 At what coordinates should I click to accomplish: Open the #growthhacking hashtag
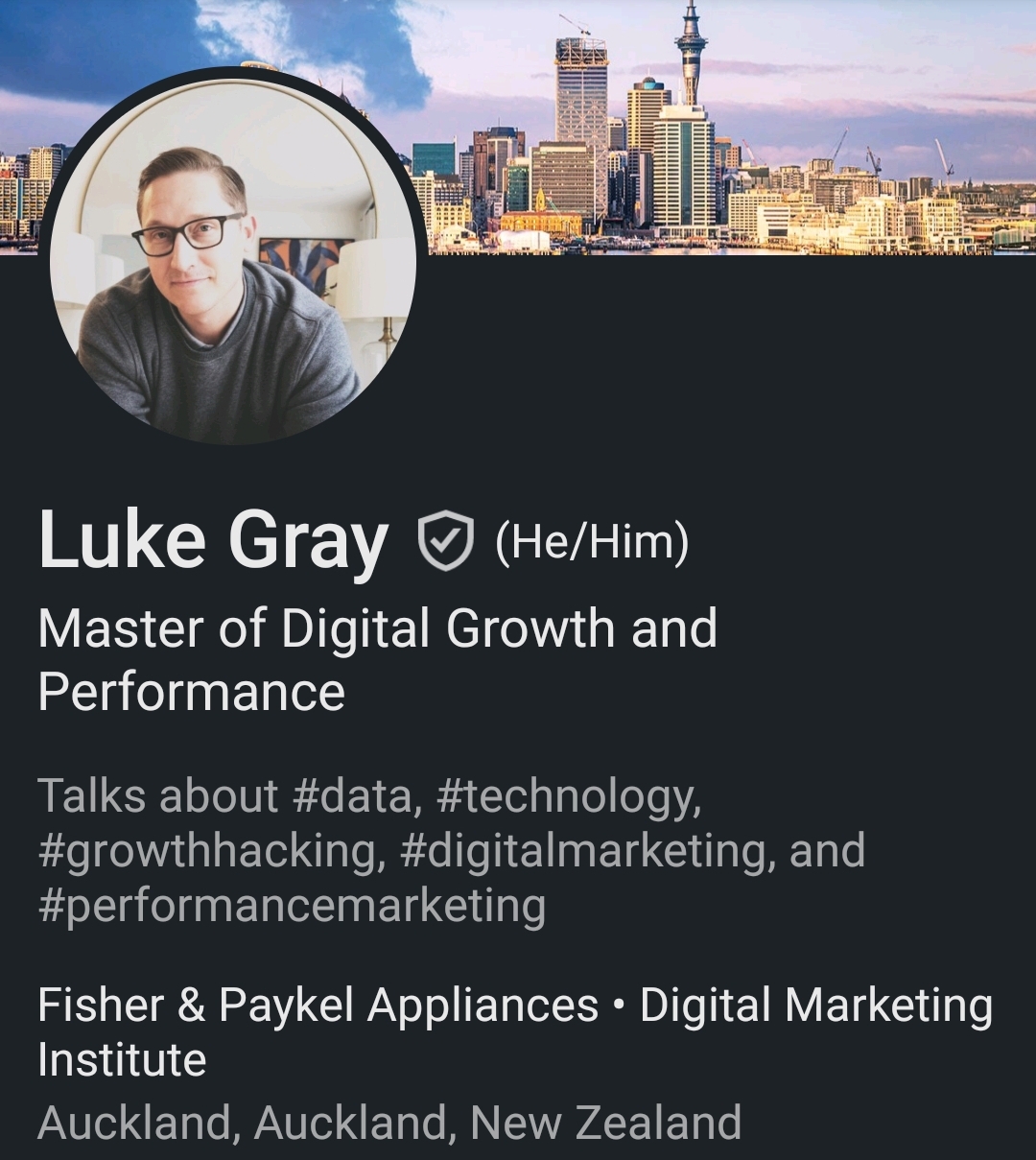click(x=212, y=853)
